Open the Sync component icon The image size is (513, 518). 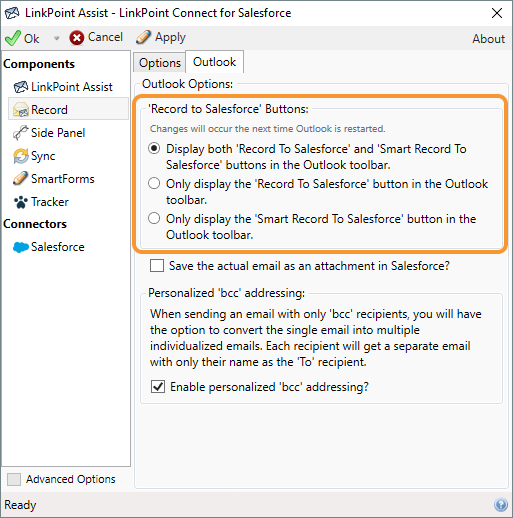(21, 156)
